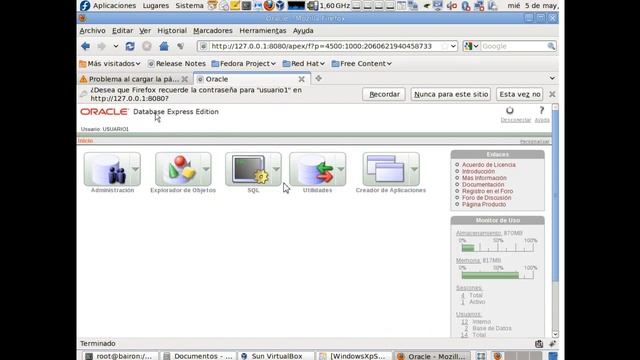640x360 pixels.
Task: Open the Documentación link
Action: 483,184
